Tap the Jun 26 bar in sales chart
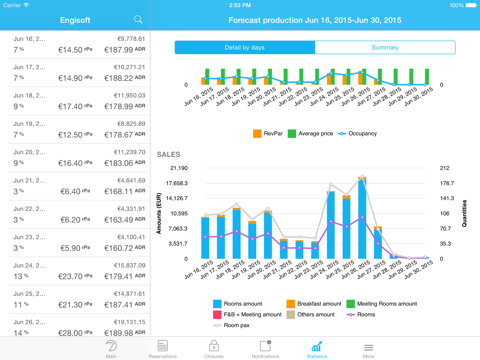This screenshot has width=480, height=360. pos(362,218)
